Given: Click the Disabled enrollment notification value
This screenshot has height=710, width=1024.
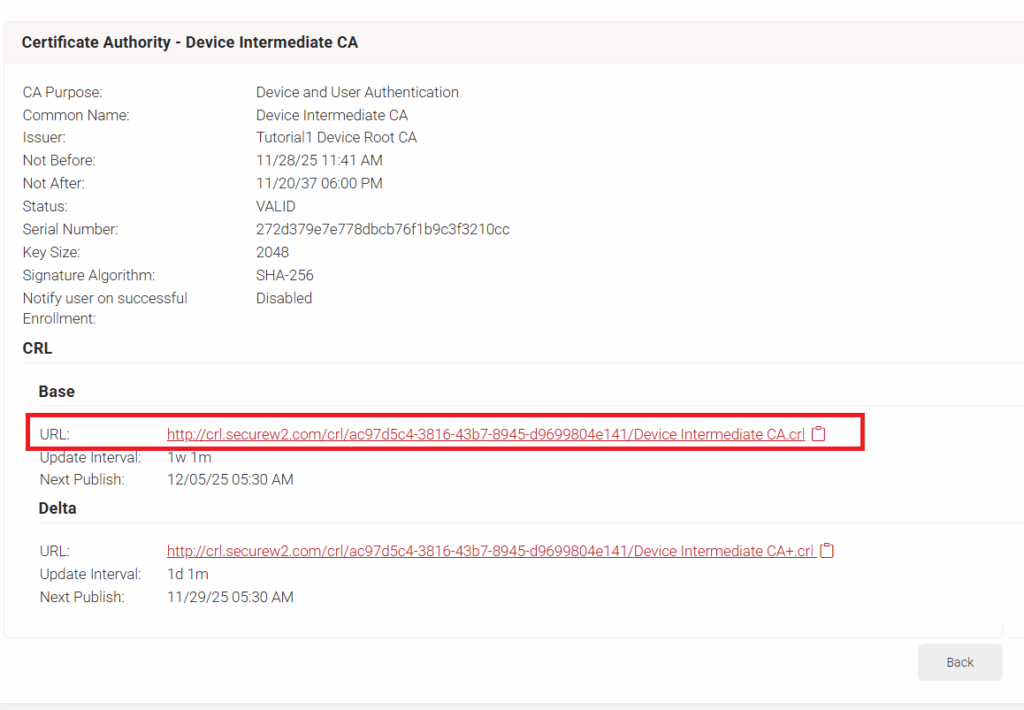Looking at the screenshot, I should (284, 298).
